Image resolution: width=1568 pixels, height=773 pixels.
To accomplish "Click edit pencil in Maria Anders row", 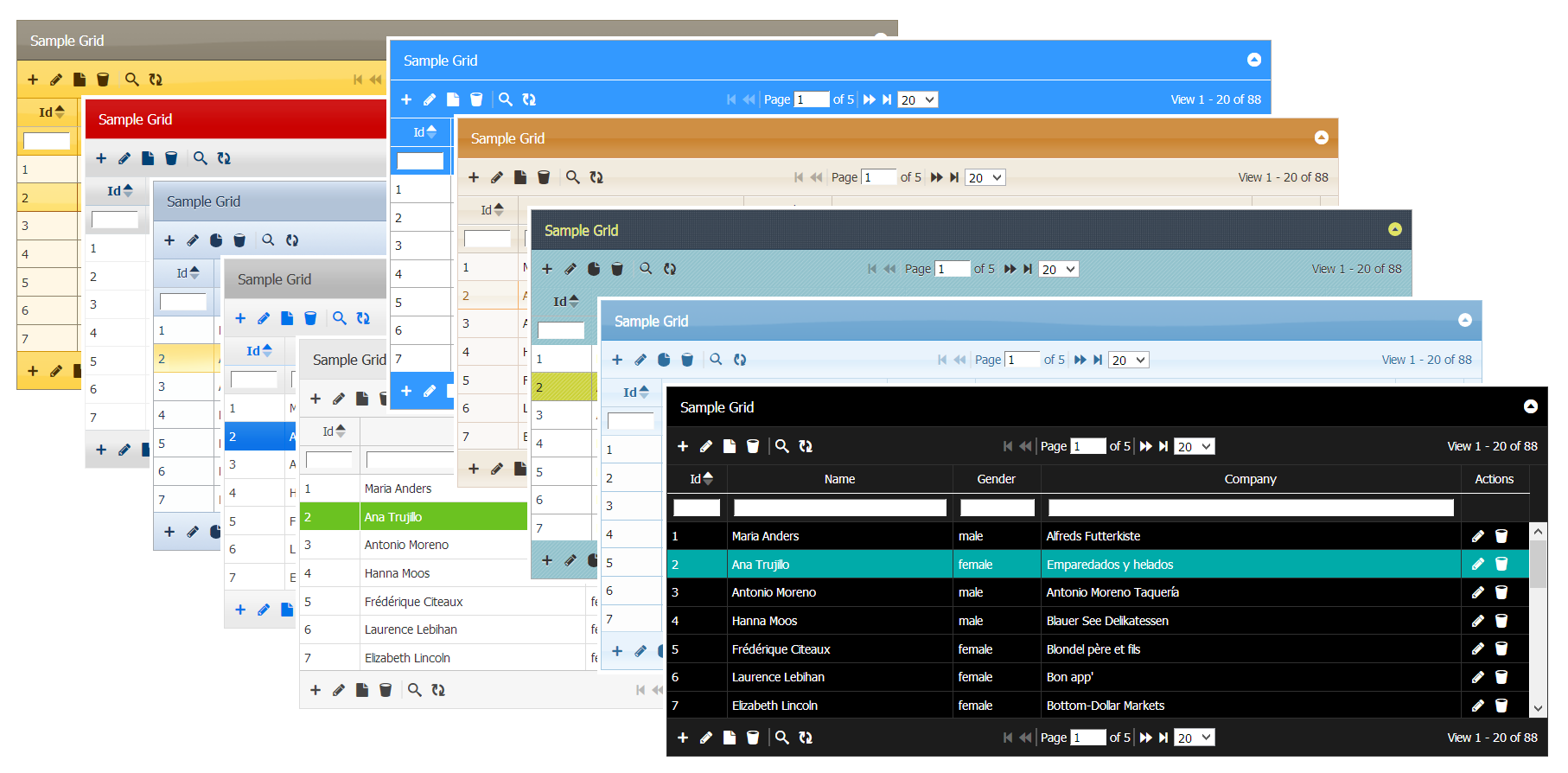I will pos(1478,536).
